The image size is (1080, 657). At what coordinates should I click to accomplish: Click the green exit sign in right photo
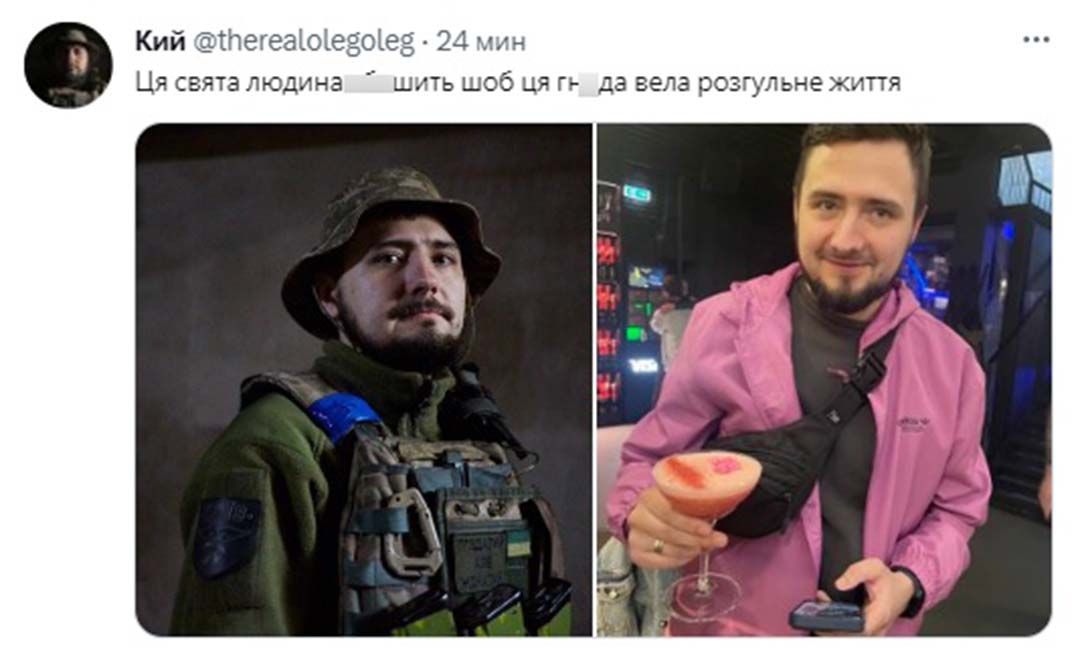tap(636, 194)
